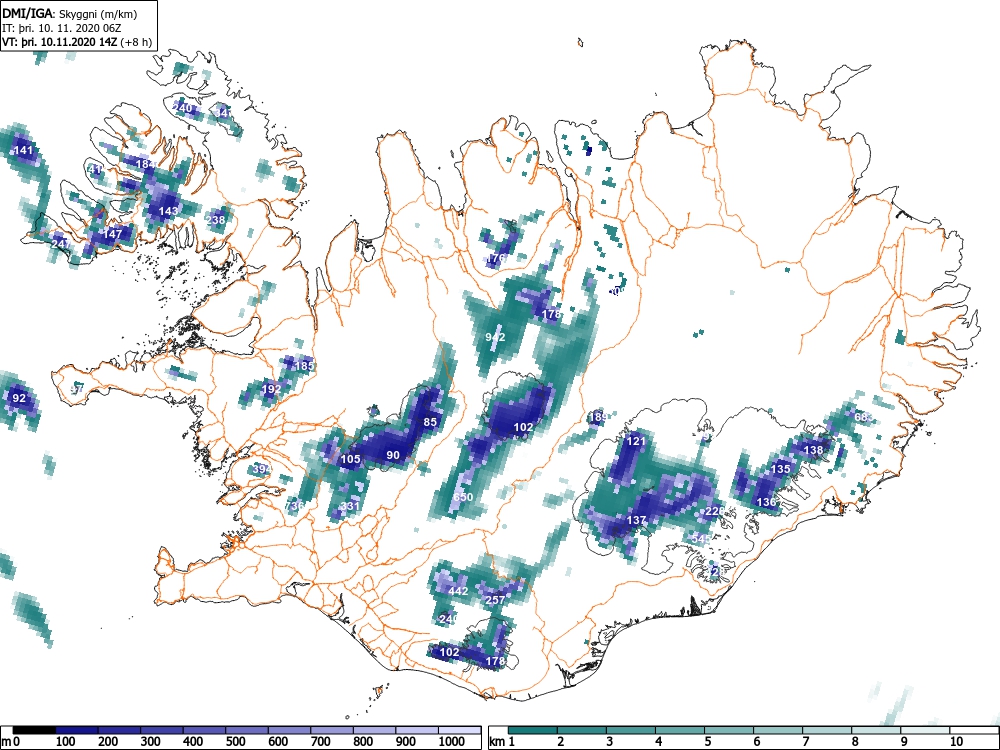Click the m 0 label in the meter legend
1000x750 pixels.
pos(10,742)
